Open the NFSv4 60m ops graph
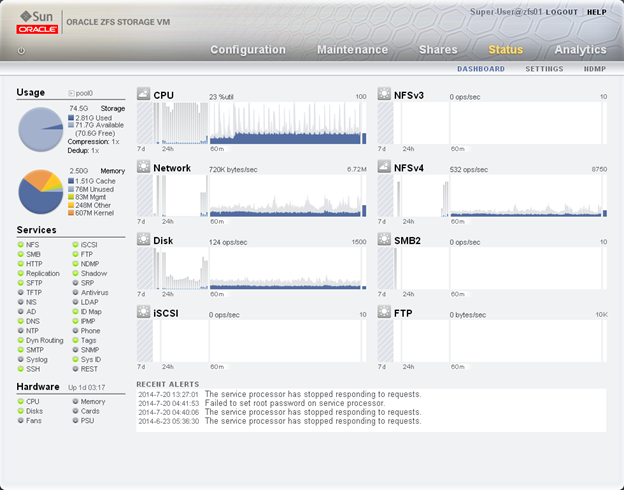The height and width of the screenshot is (490, 624). (x=526, y=196)
